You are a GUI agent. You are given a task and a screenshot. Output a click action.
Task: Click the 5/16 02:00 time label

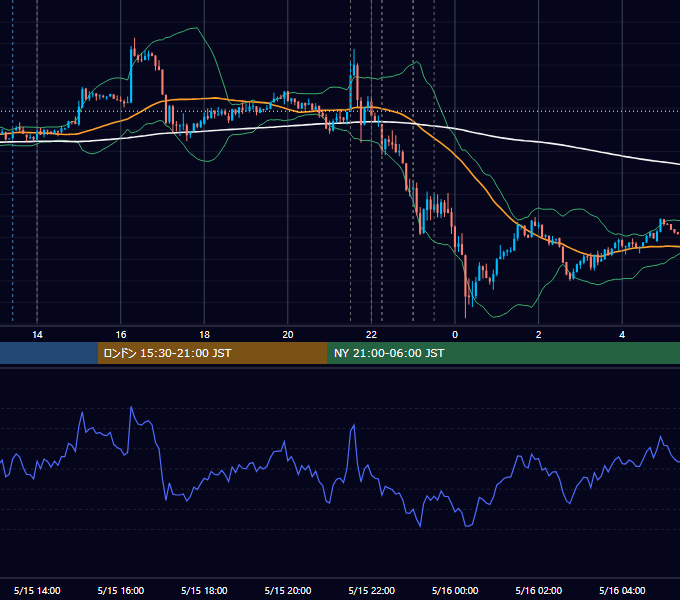coord(539,590)
